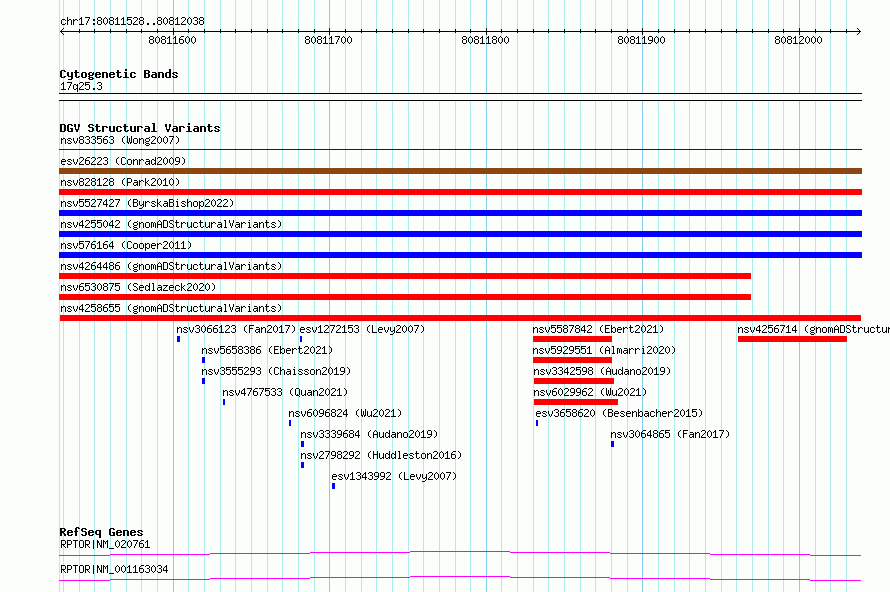Click blue marker under esv1343992 Levy2007
This screenshot has width=890, height=592.
coord(333,486)
